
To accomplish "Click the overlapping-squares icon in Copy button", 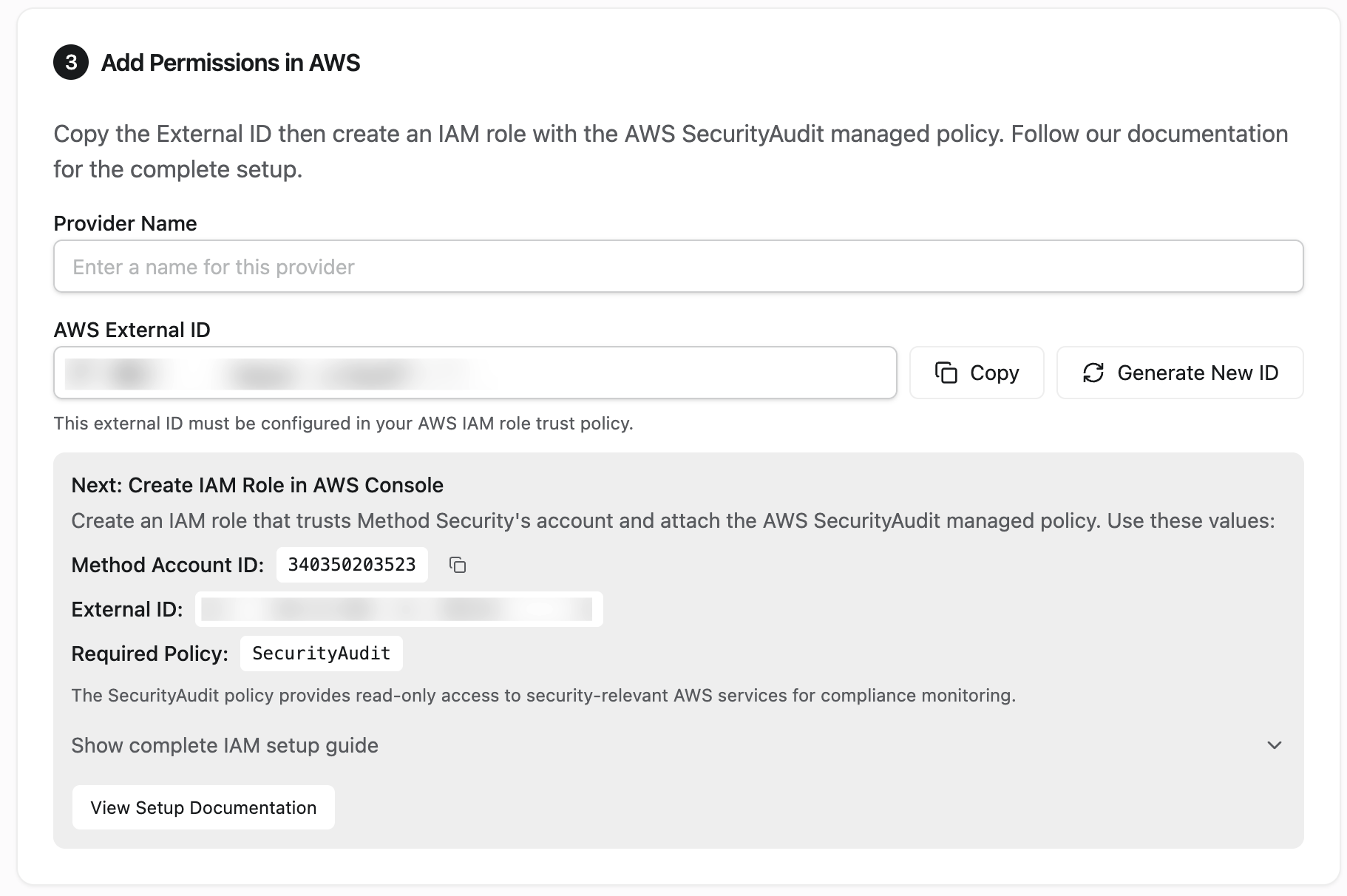I will (x=946, y=373).
